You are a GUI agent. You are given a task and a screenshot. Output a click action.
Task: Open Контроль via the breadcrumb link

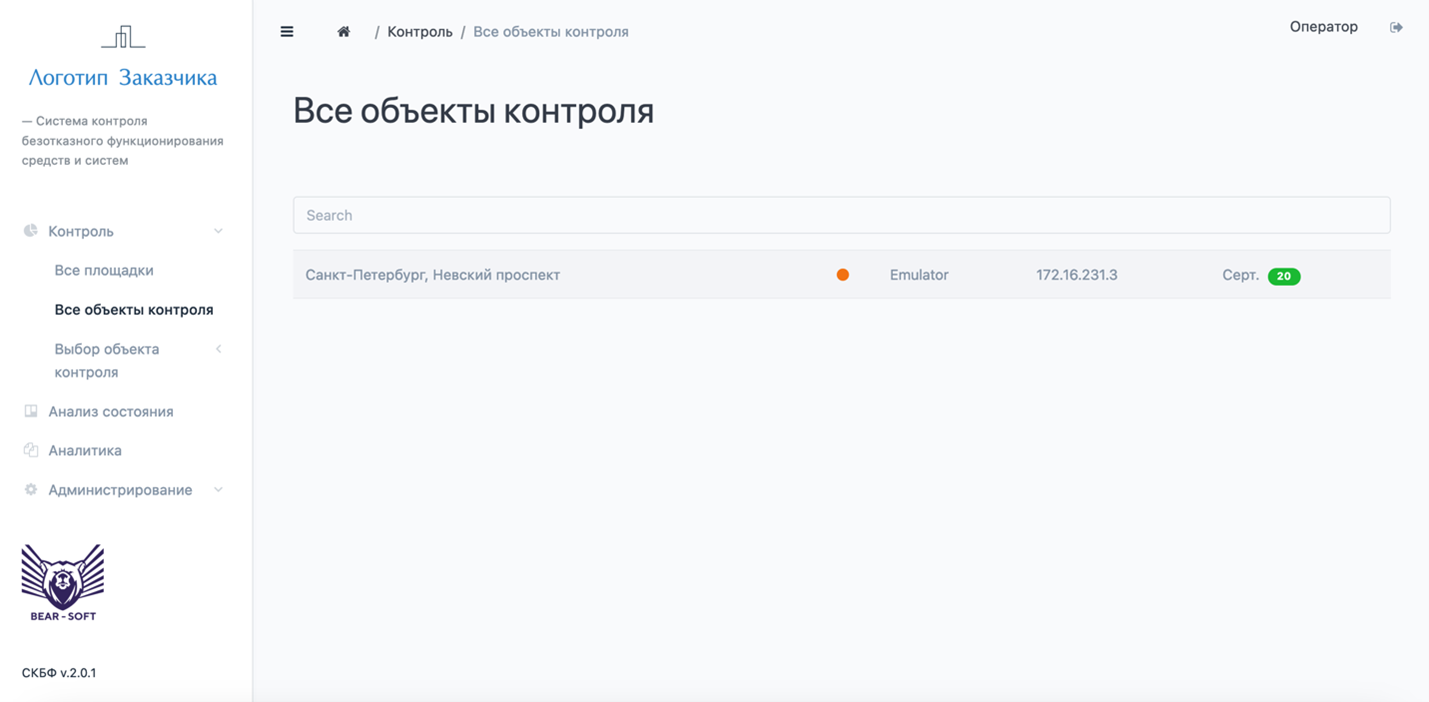click(x=420, y=31)
